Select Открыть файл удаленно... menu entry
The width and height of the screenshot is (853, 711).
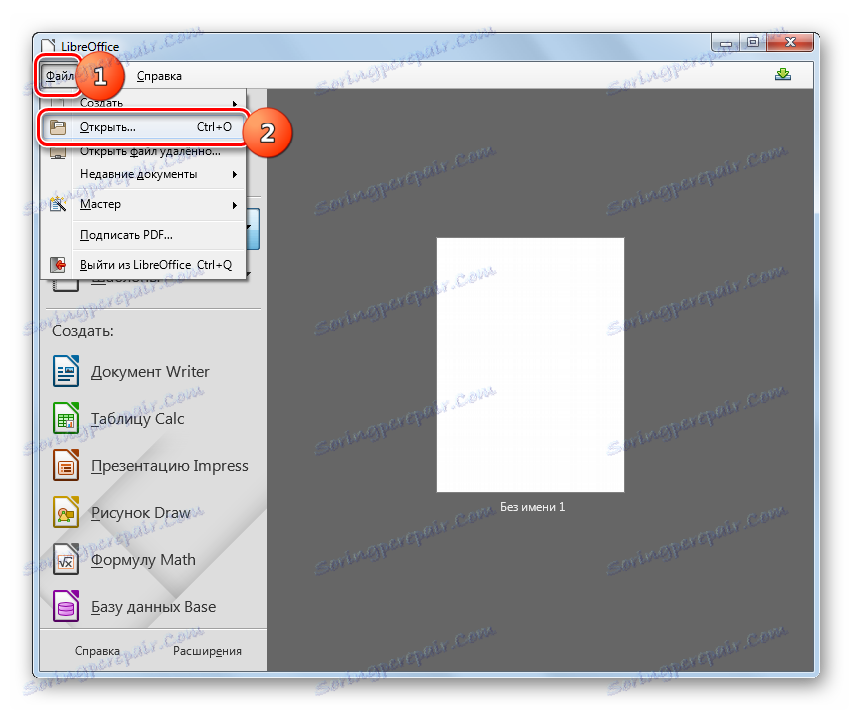click(x=144, y=151)
